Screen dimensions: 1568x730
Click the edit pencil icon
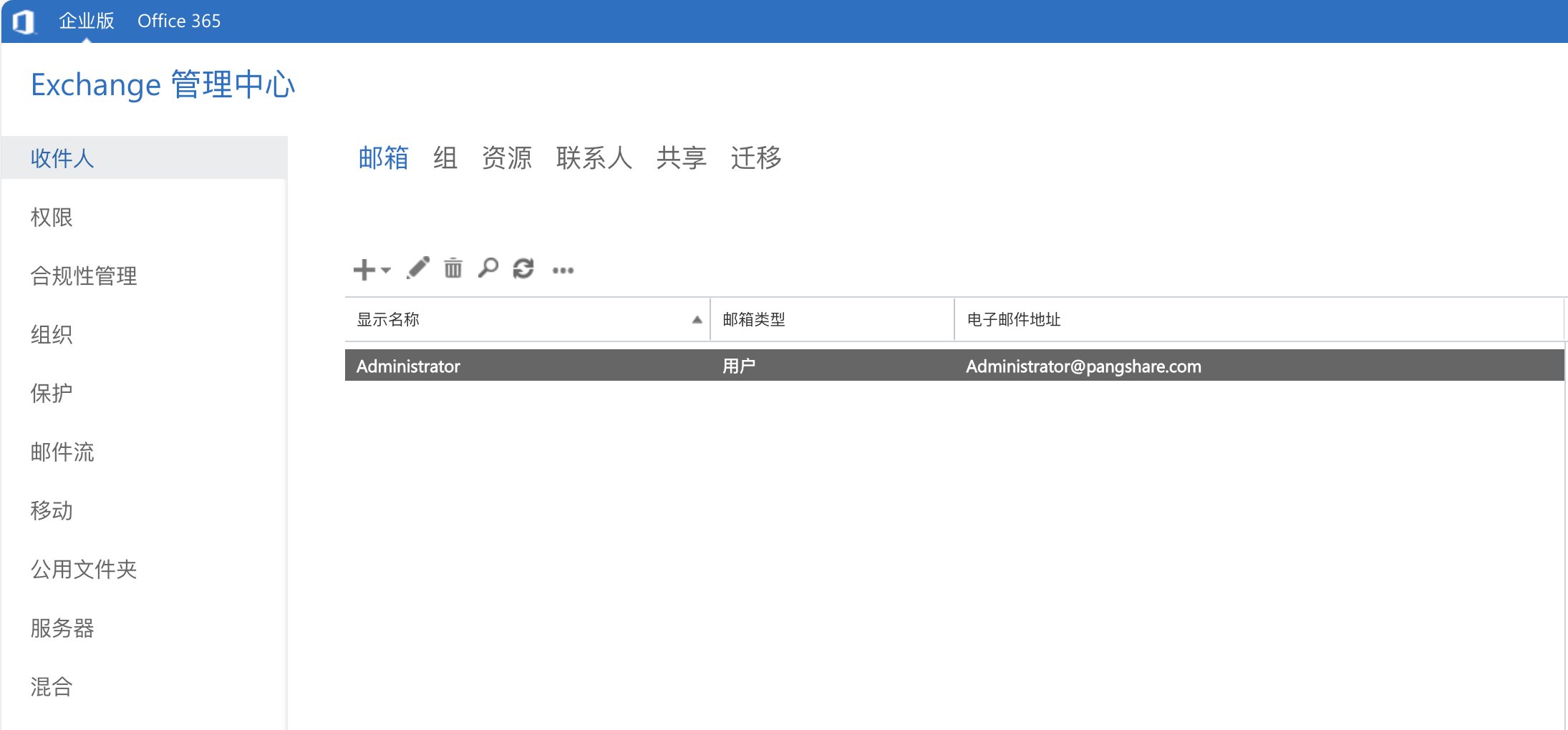coord(418,268)
